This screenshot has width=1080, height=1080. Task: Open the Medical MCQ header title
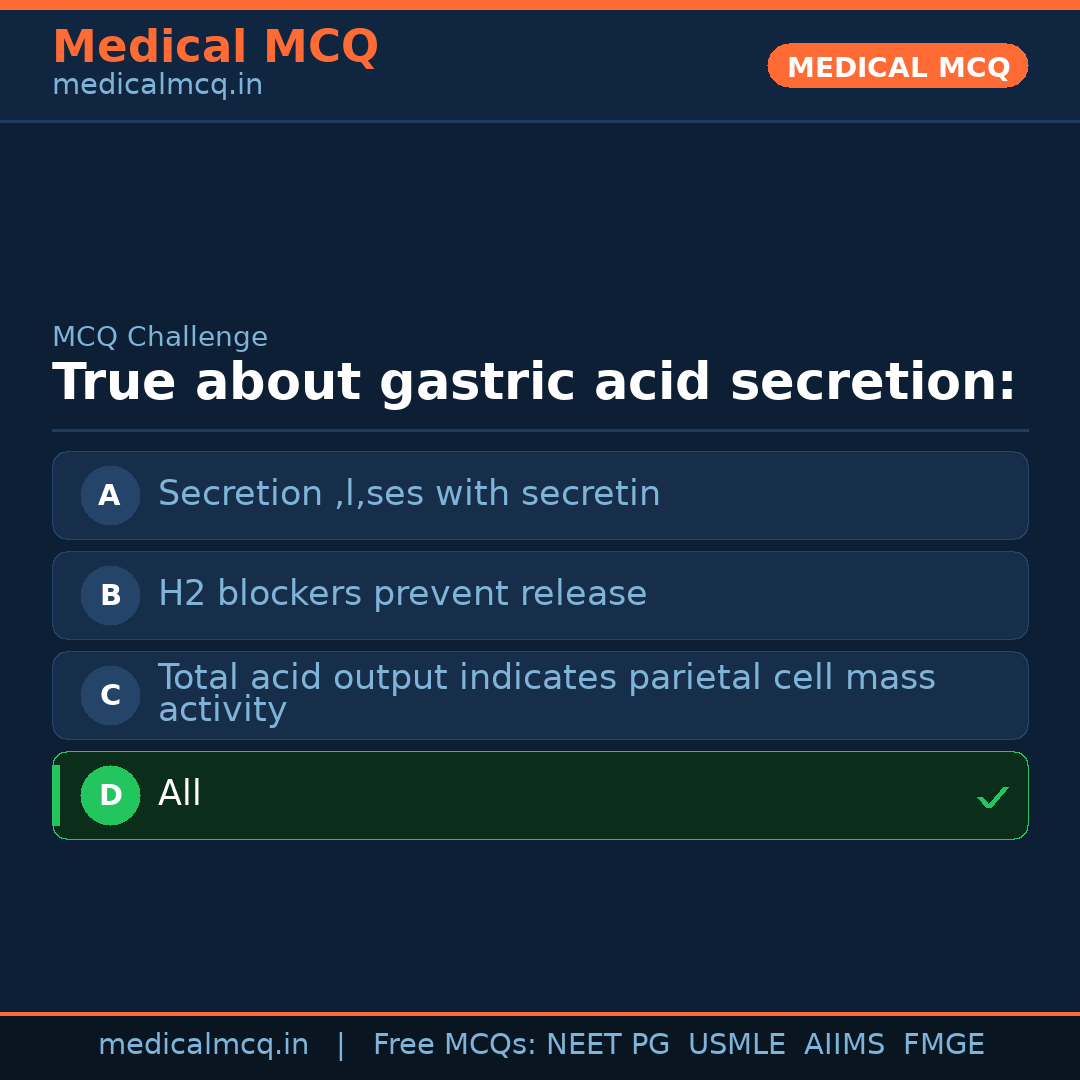215,47
